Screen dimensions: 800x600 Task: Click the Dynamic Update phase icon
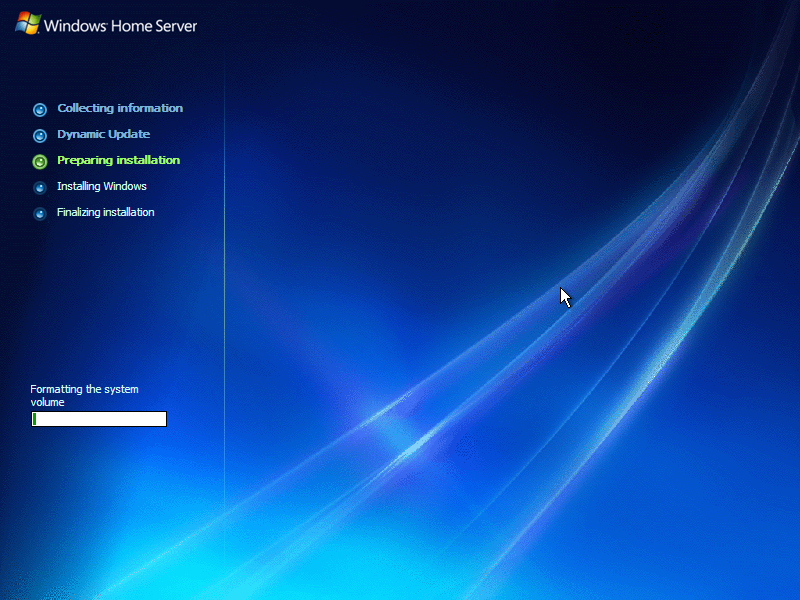point(40,135)
